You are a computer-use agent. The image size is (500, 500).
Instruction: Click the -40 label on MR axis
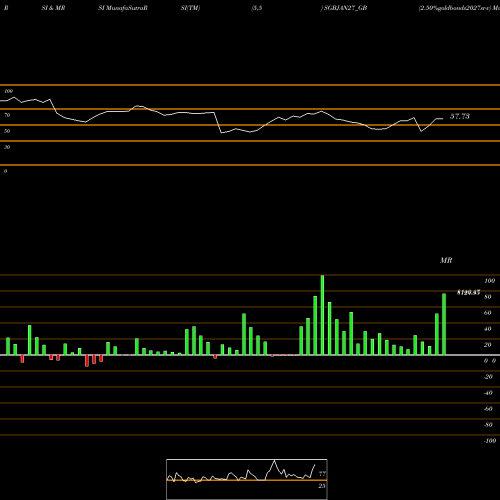[x=488, y=393]
